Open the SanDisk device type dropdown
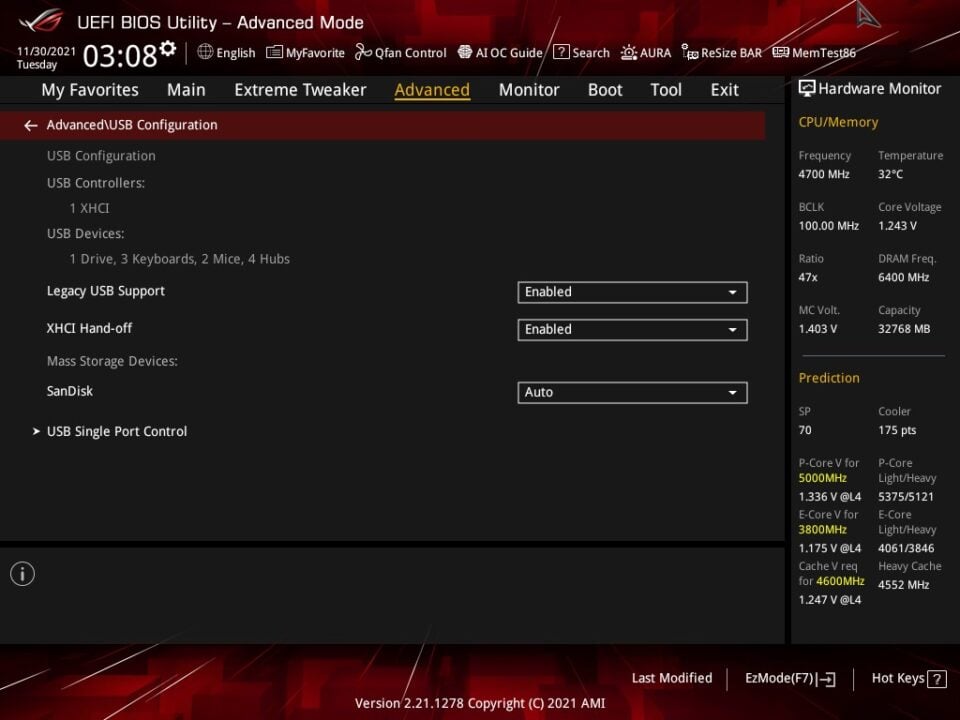This screenshot has height=720, width=960. point(632,392)
